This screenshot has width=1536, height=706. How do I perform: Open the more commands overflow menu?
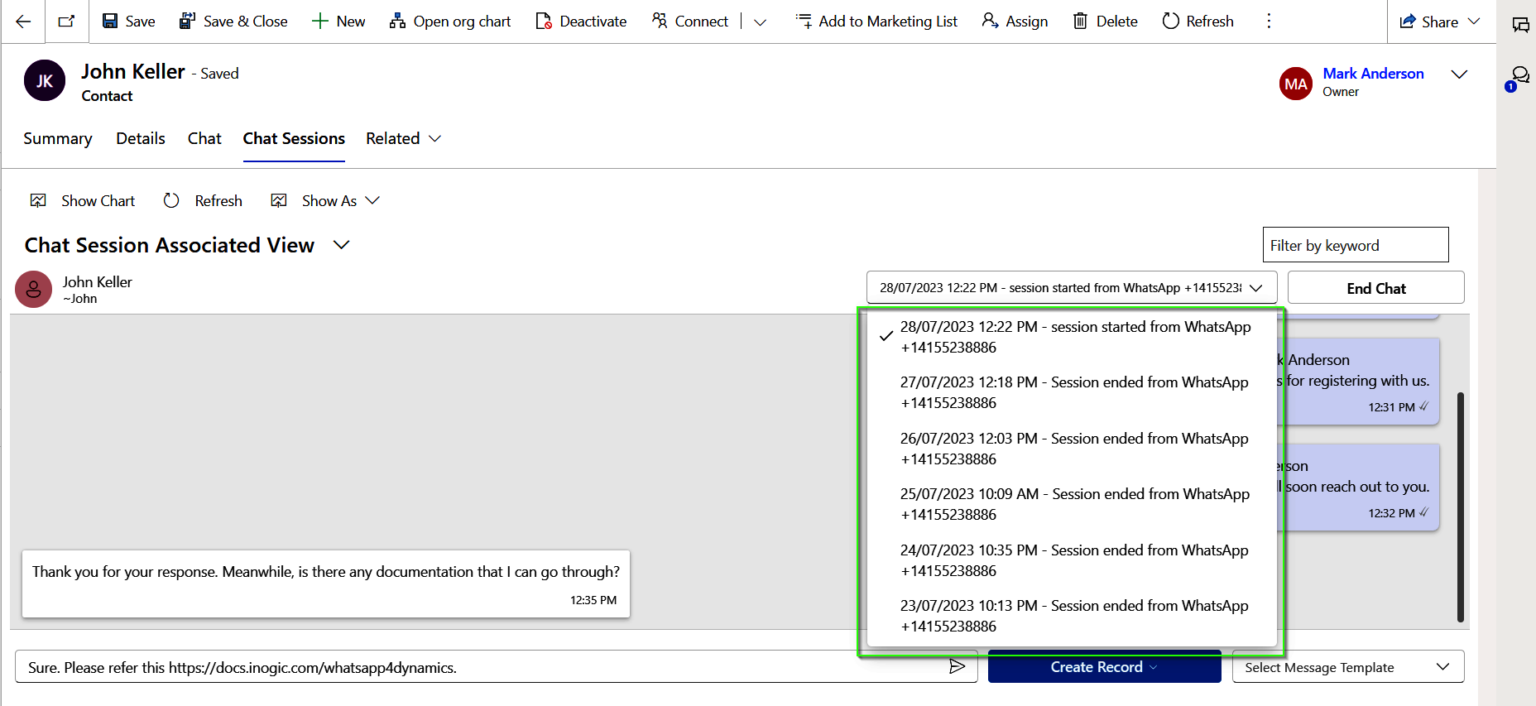click(1269, 21)
